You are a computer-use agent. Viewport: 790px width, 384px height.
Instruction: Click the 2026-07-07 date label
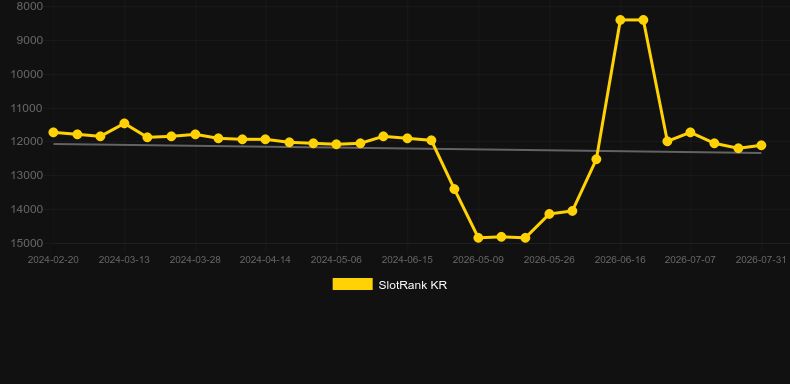click(x=690, y=260)
